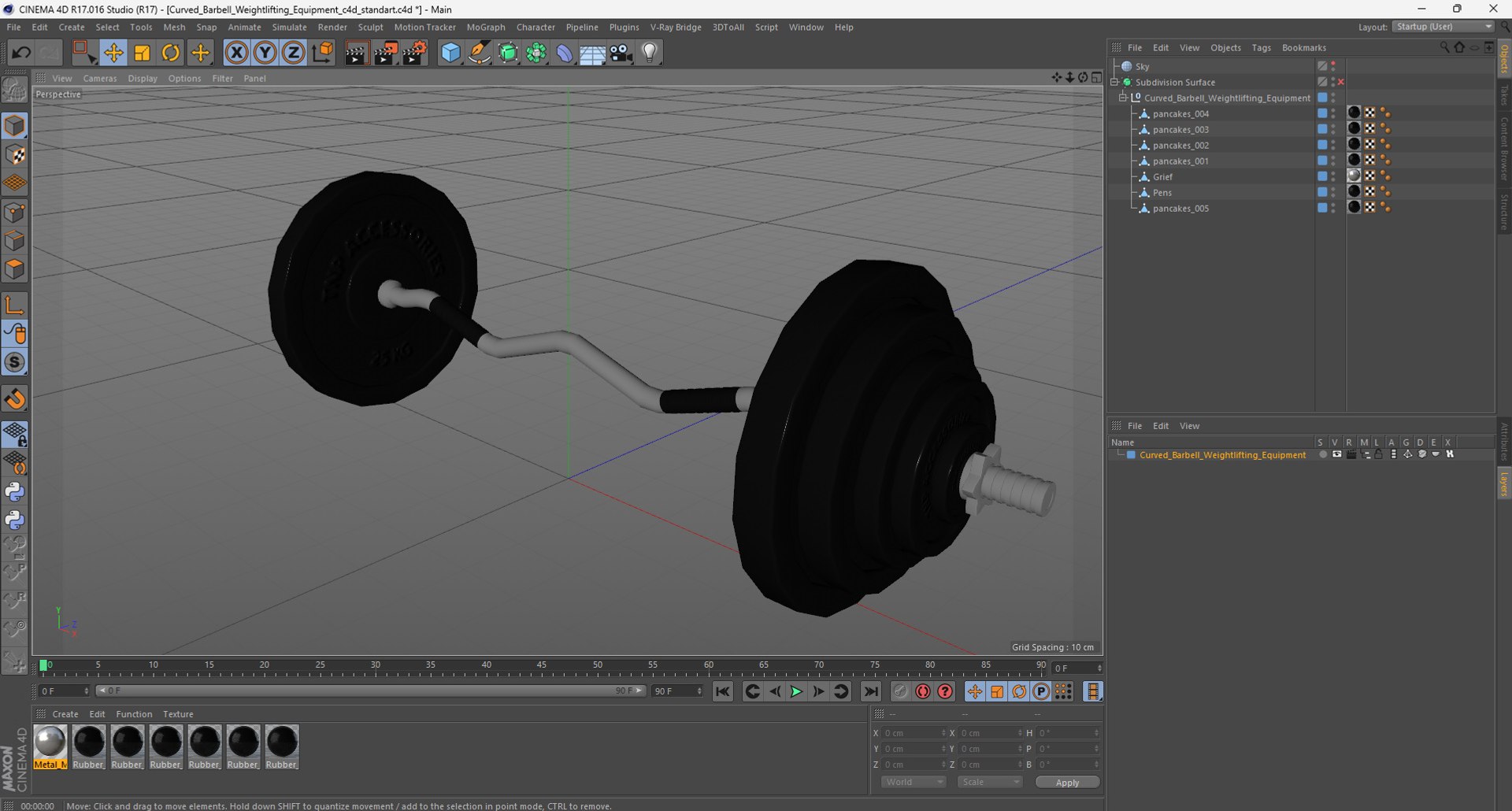
Task: Select the Scale tool in the top toolbar
Action: pos(143,53)
